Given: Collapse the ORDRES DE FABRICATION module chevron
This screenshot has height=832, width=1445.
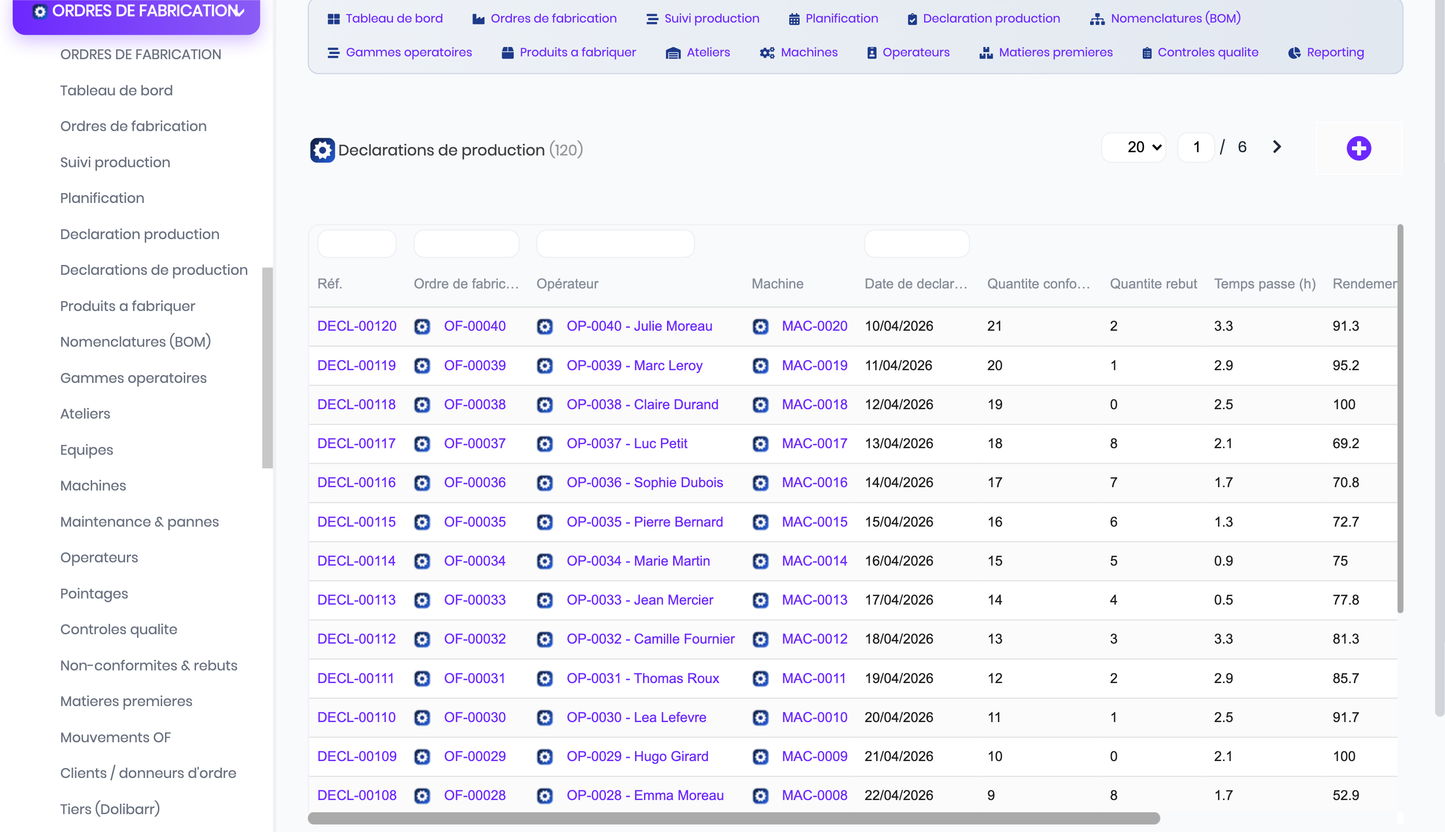Looking at the screenshot, I should coord(238,11).
